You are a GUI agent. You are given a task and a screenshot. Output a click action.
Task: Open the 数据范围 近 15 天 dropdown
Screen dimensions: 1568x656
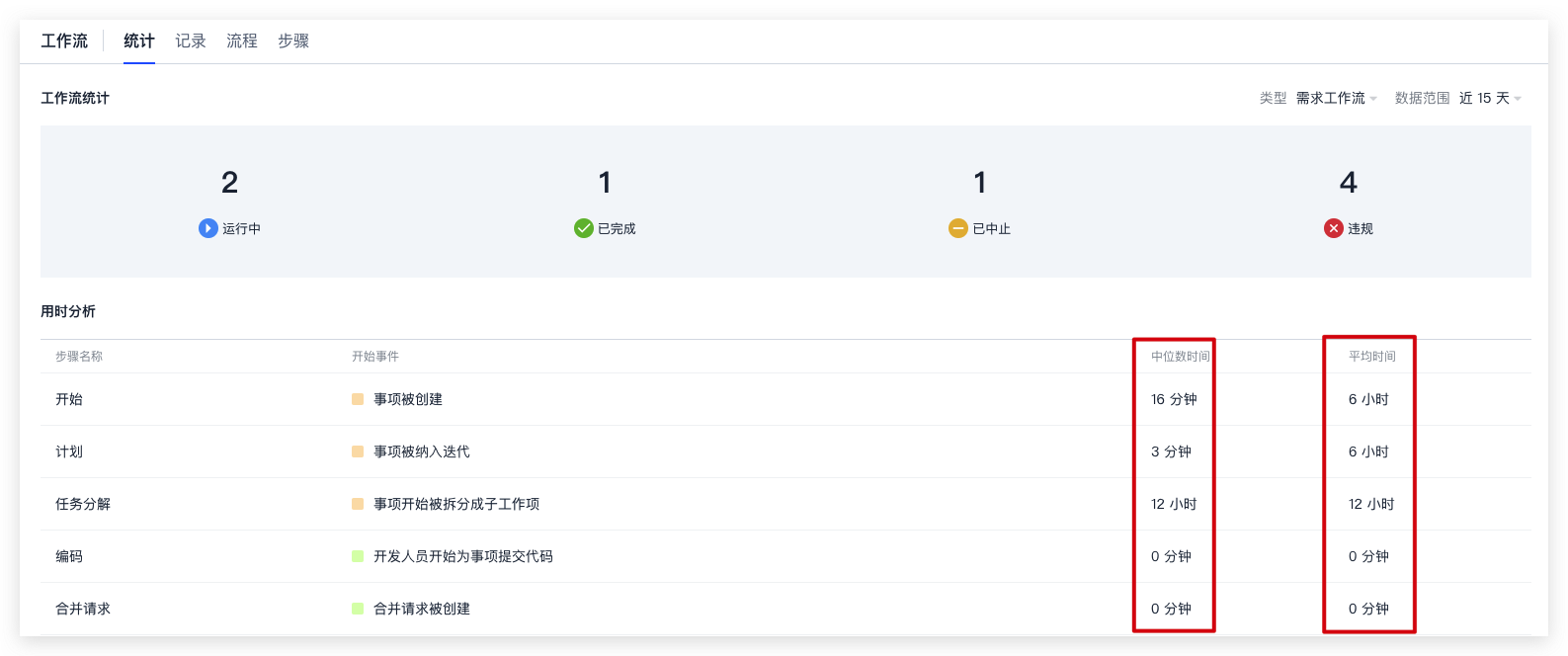point(1490,98)
